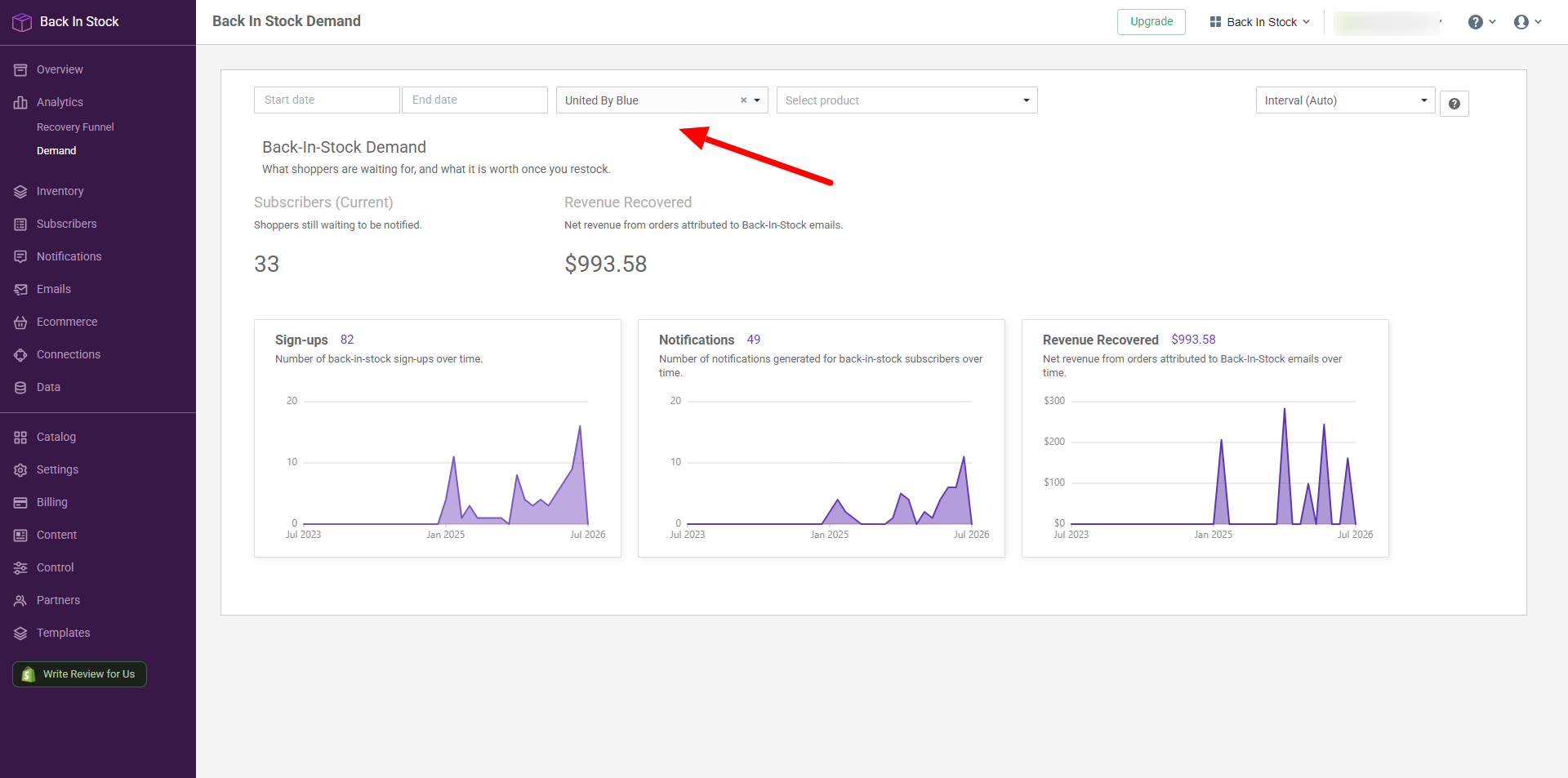Screen dimensions: 1568x778
Task: Open the Ecommerce section
Action: point(67,322)
